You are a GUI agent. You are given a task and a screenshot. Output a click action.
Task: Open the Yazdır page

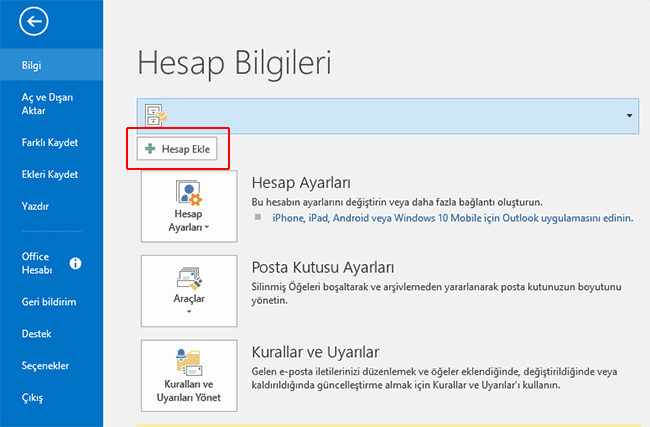click(36, 206)
